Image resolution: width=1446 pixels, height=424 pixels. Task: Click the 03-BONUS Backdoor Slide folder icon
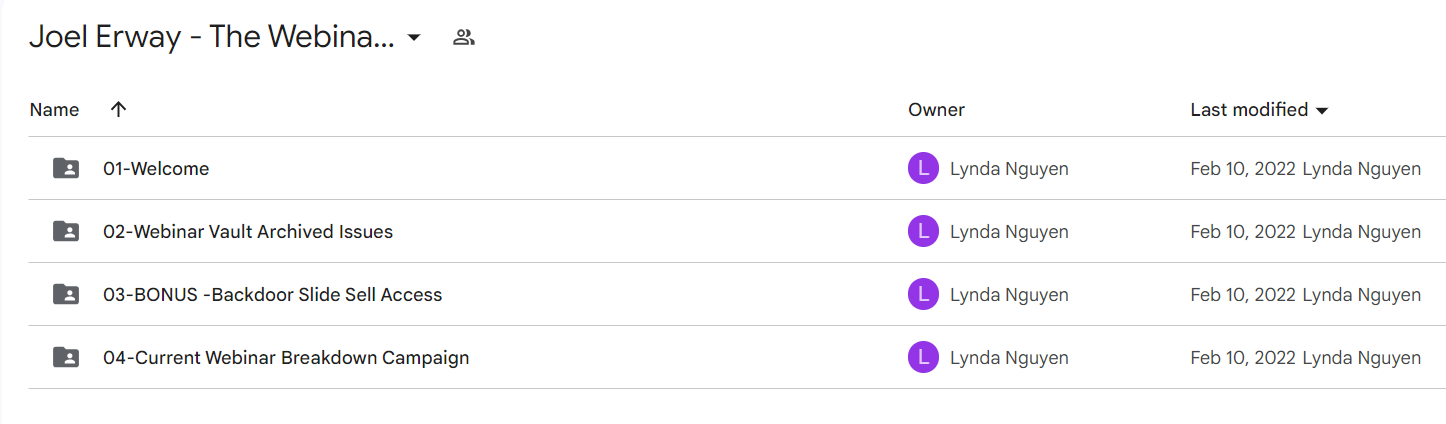coord(66,295)
